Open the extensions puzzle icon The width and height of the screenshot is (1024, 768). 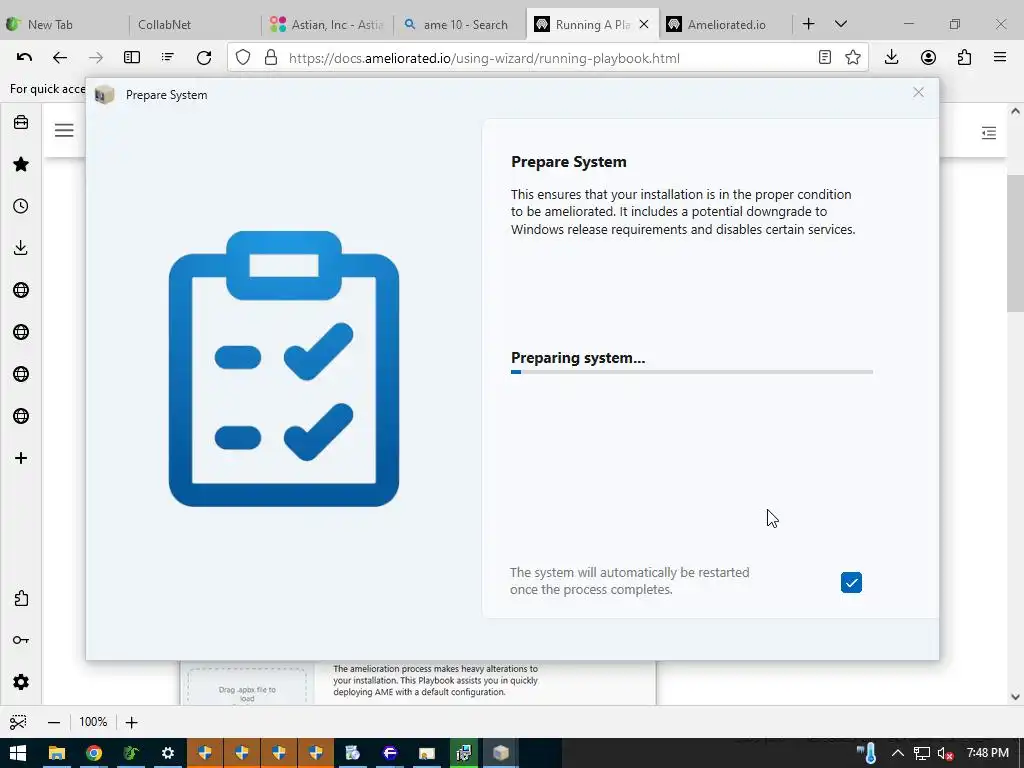[965, 57]
